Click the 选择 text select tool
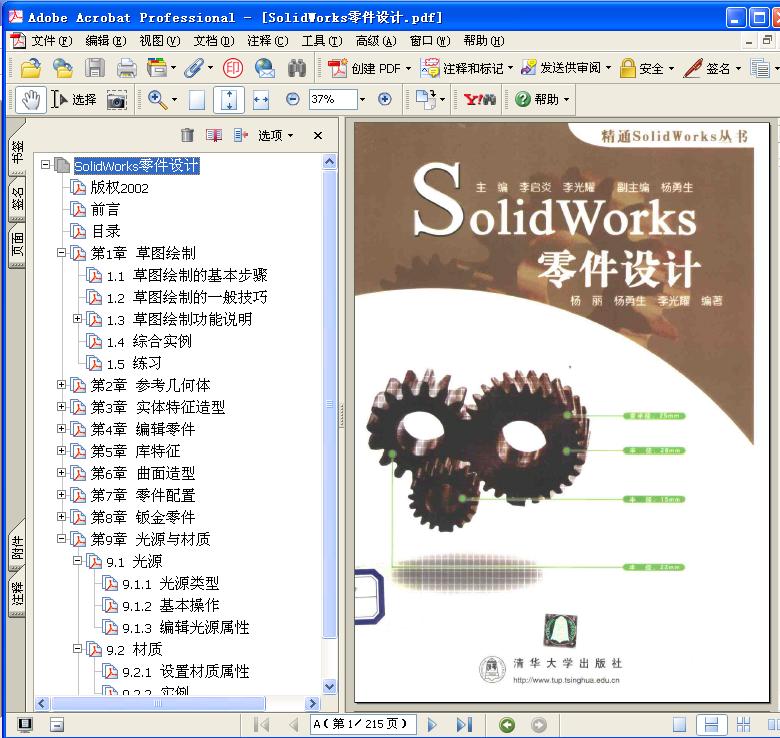Screen dimensions: 780x738 [74, 99]
